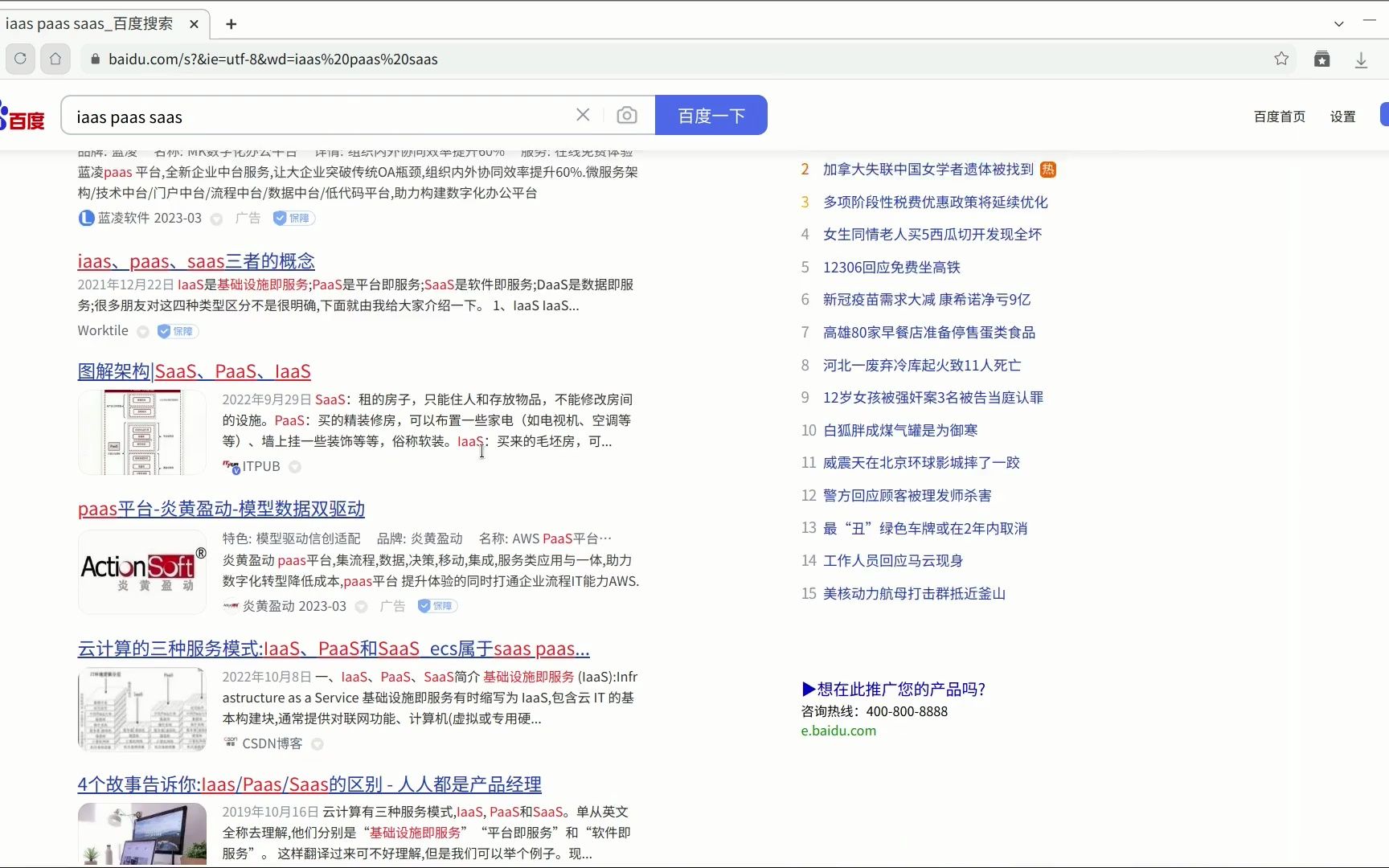Viewport: 1389px width, 868px height.
Task: Click the 保障 badge next to 炎黄盈动
Action: (x=437, y=606)
